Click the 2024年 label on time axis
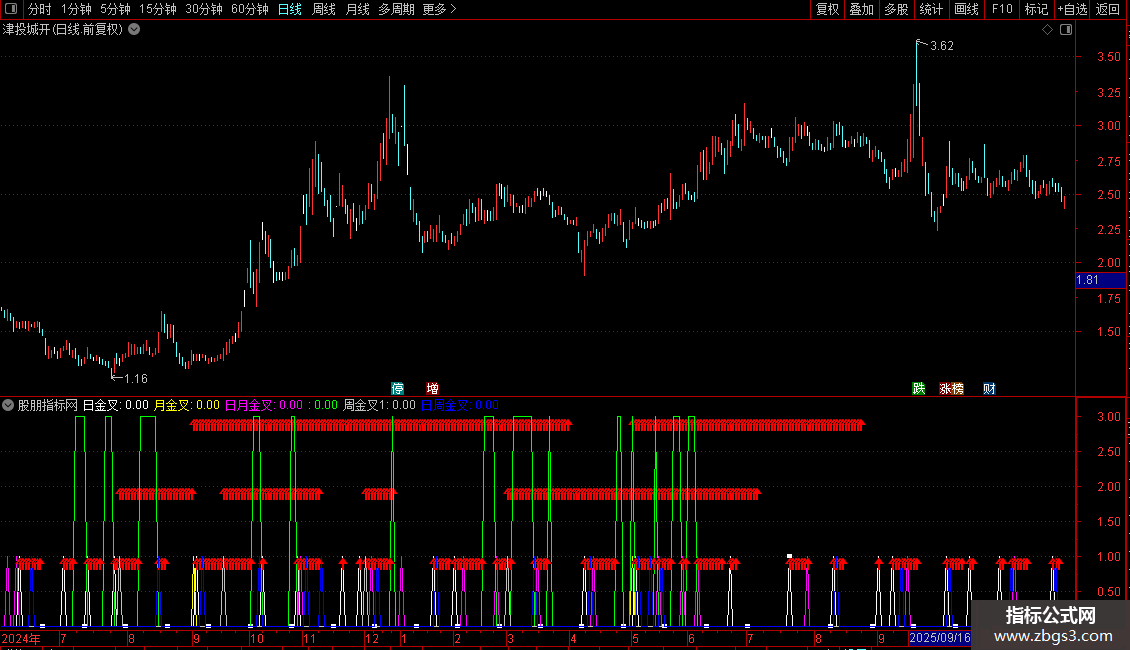This screenshot has width=1130, height=650. [21, 638]
